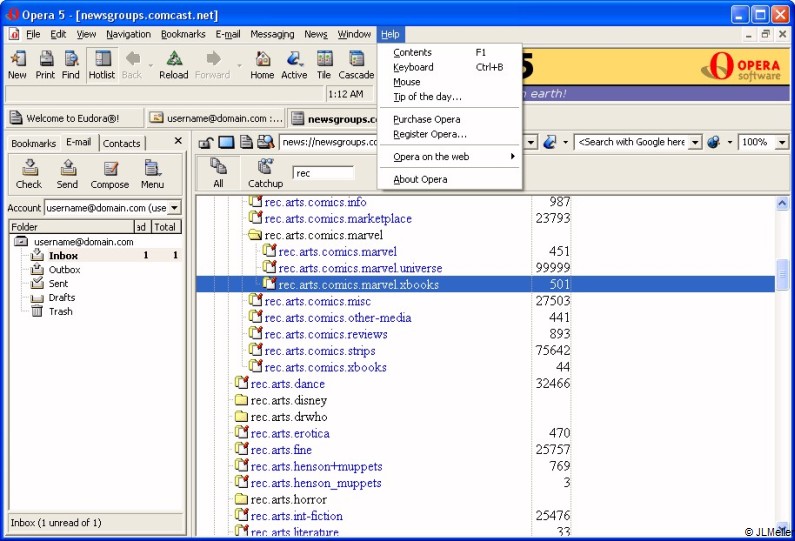Select Purchase Opera menu entry
This screenshot has width=795, height=541.
tap(450, 120)
